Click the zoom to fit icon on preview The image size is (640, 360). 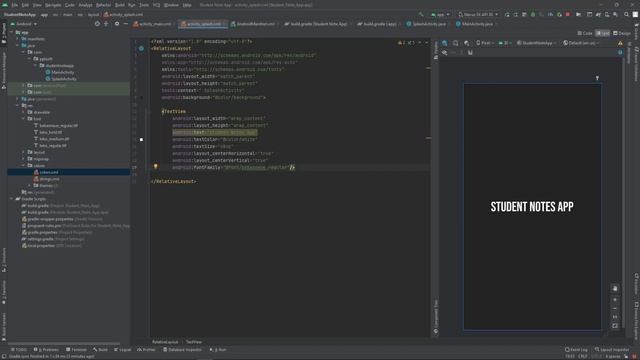tap(615, 326)
